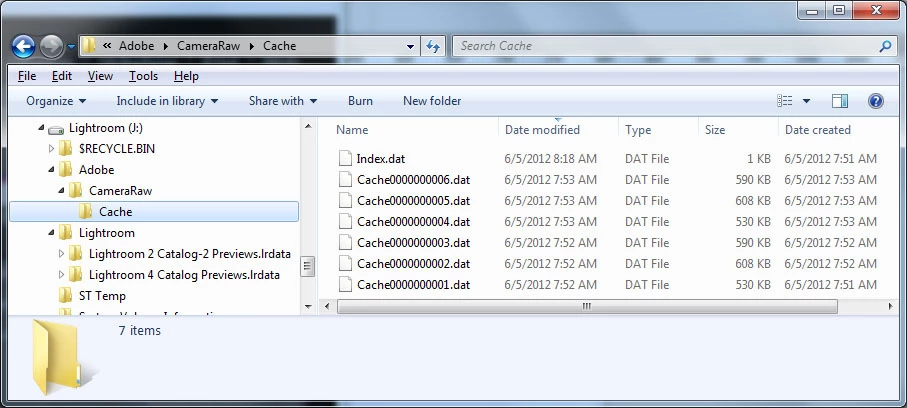Click the file list horizontal scrollbar thumb
This screenshot has height=408, width=907.
coord(587,307)
